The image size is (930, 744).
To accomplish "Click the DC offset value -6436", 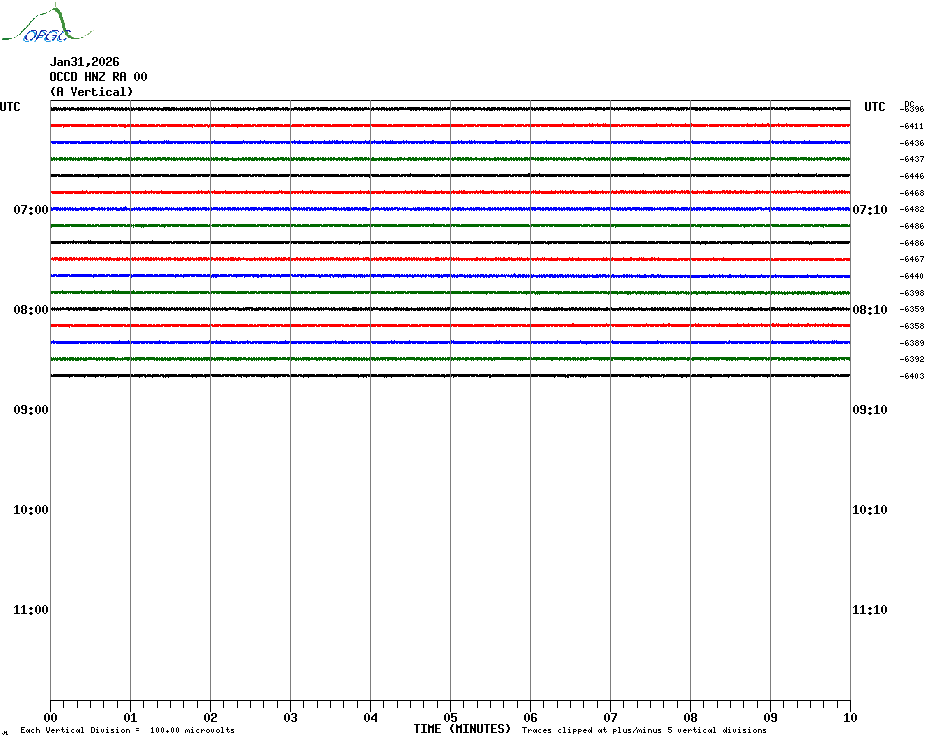I will click(912, 143).
